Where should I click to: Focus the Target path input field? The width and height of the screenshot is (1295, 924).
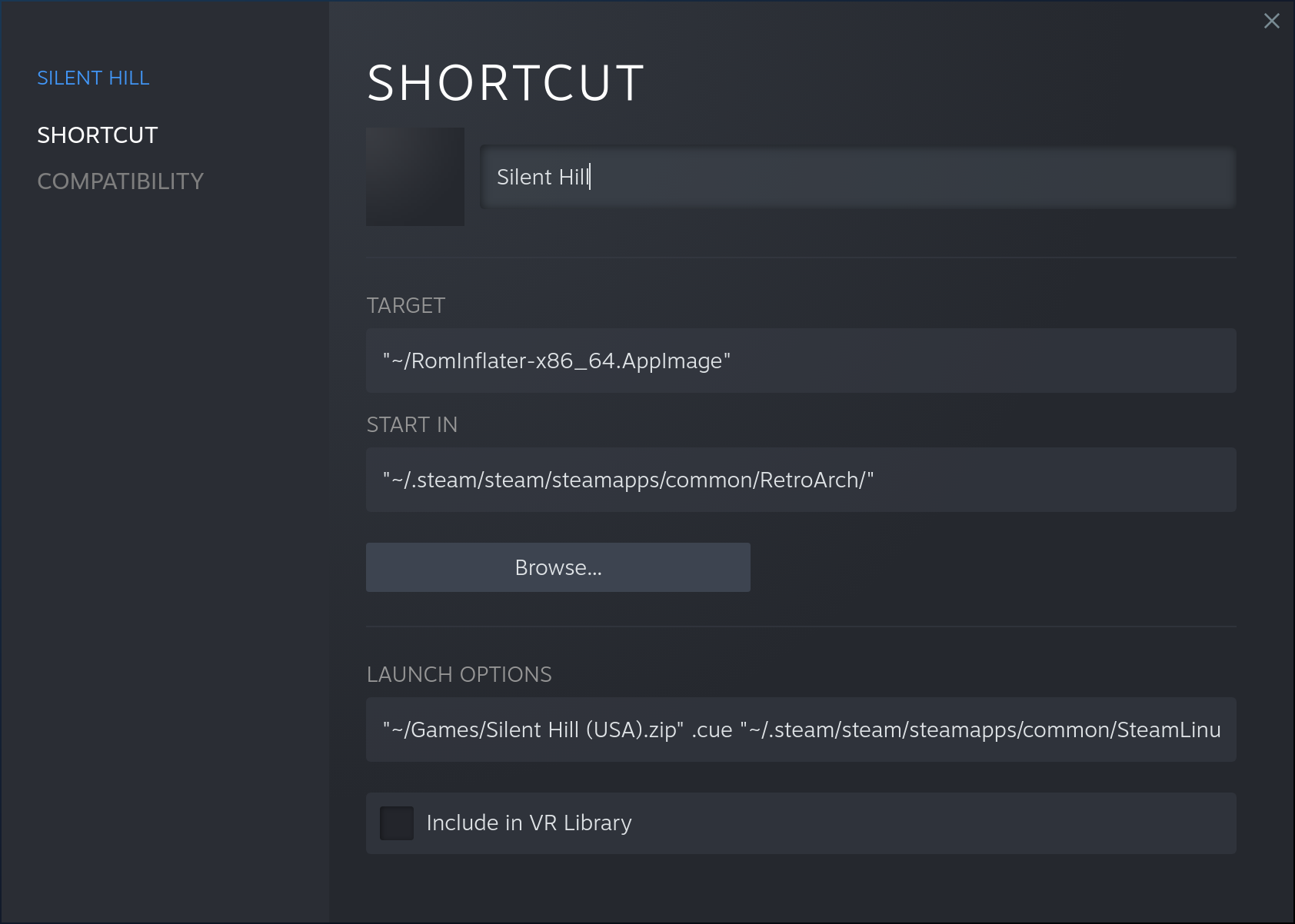801,361
